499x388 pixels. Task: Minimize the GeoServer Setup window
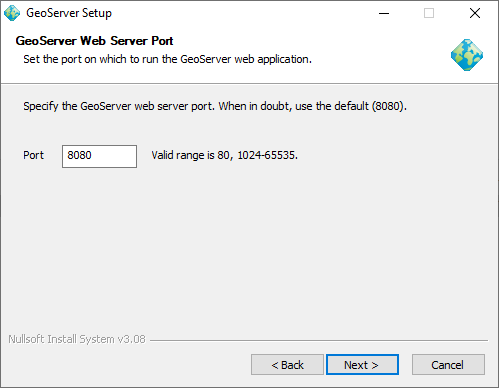(x=384, y=13)
